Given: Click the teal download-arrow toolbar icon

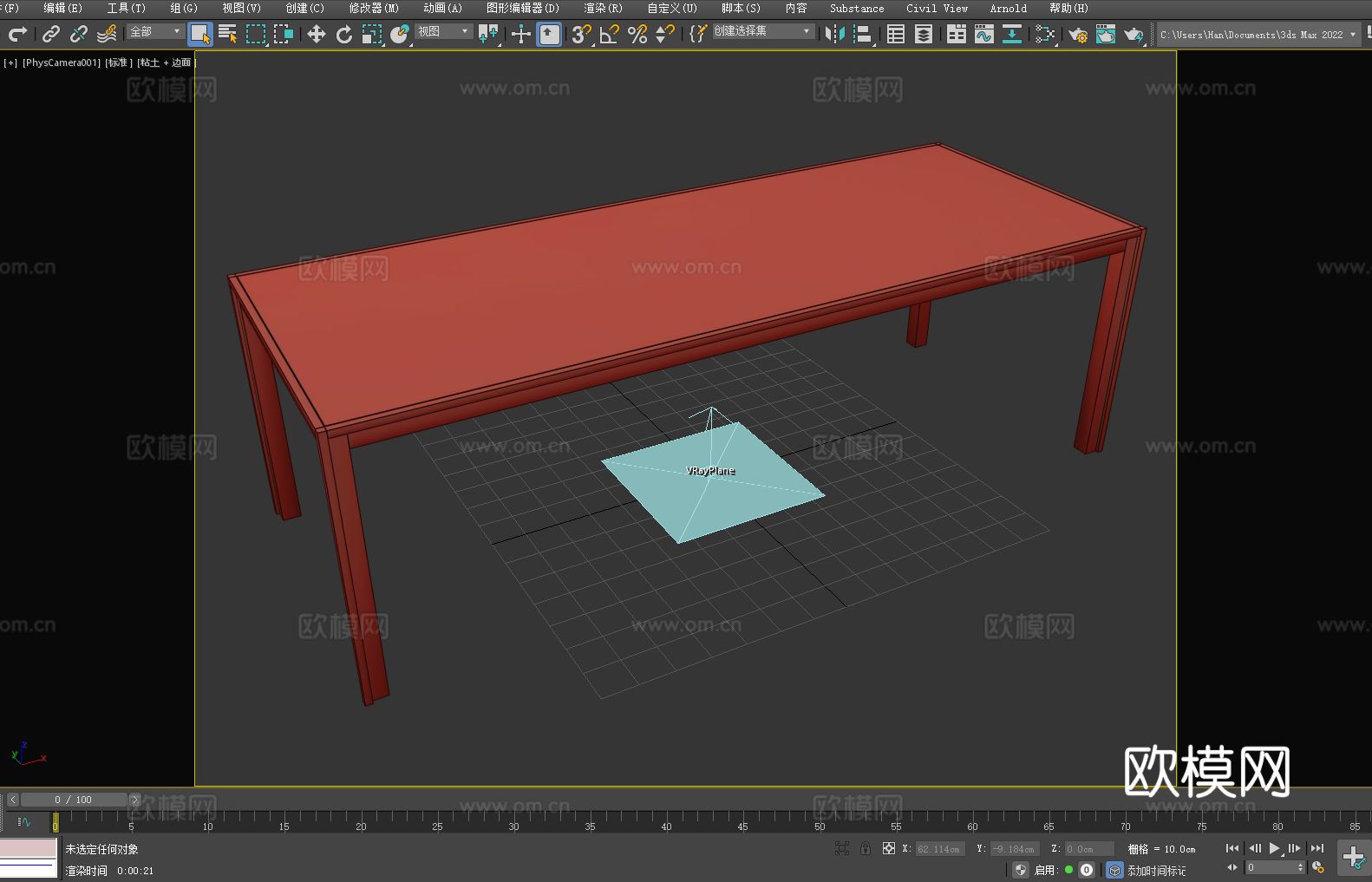Looking at the screenshot, I should [1012, 34].
